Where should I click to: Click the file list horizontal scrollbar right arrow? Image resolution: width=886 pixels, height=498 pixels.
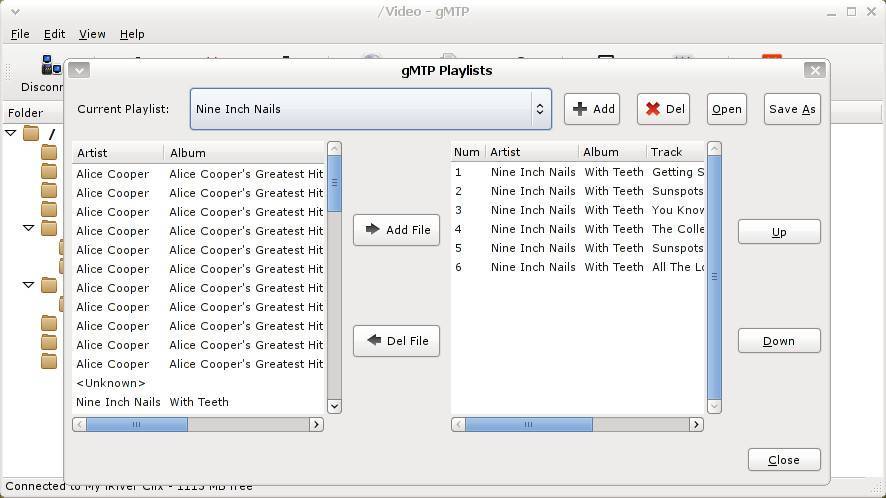tap(316, 425)
